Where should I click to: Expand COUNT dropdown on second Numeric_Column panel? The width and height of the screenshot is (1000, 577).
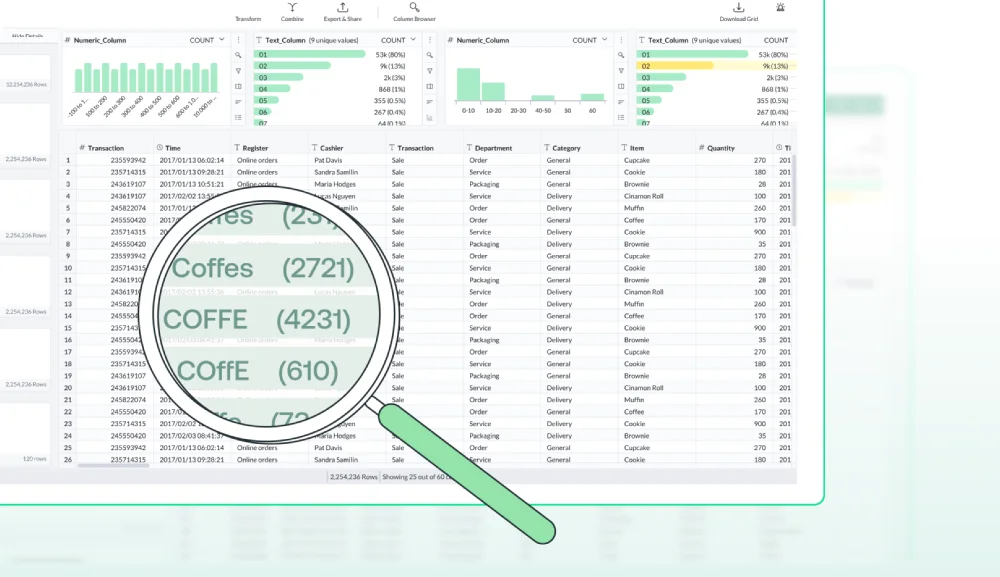coord(589,40)
